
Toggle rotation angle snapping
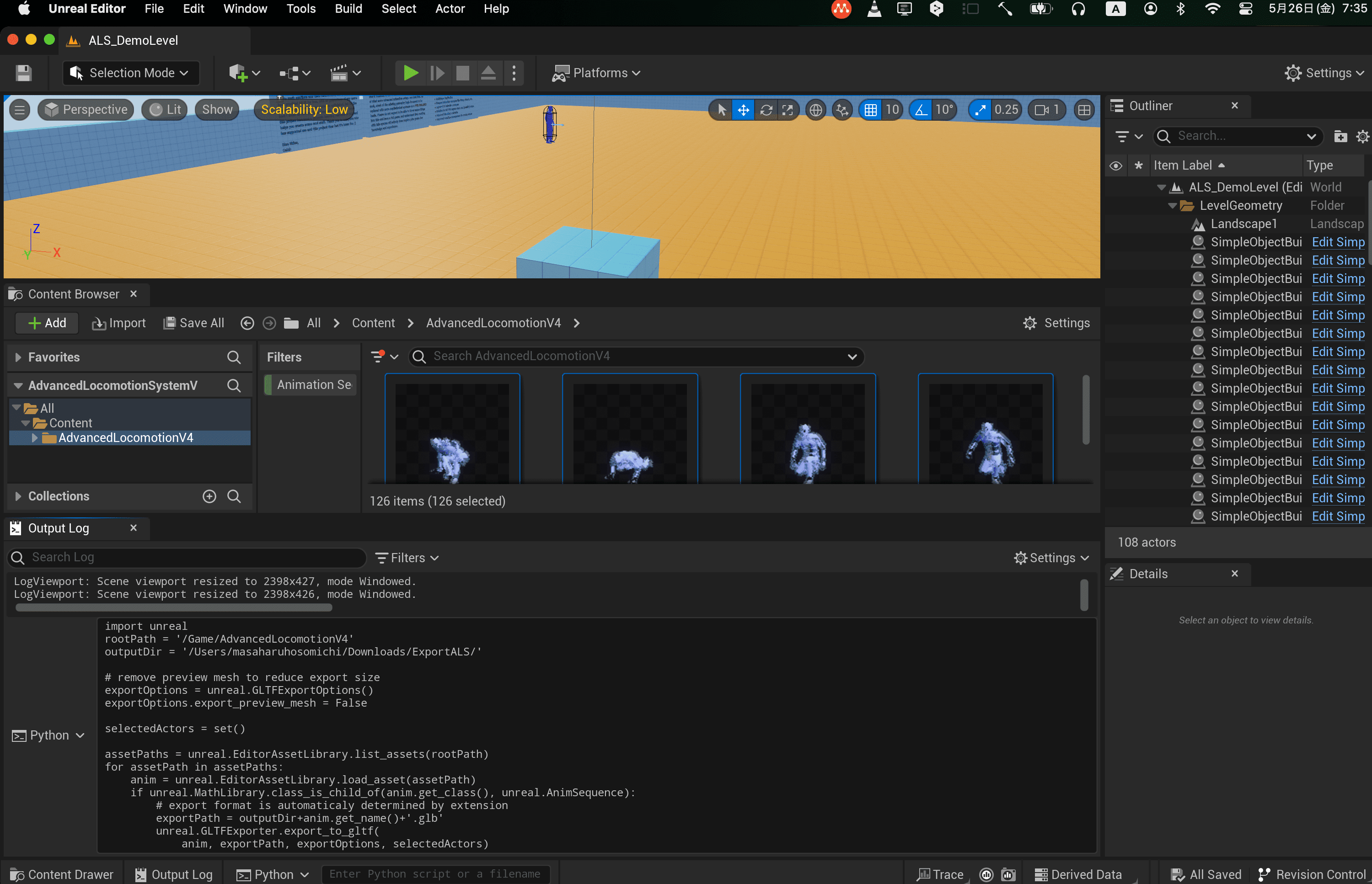pyautogui.click(x=921, y=110)
